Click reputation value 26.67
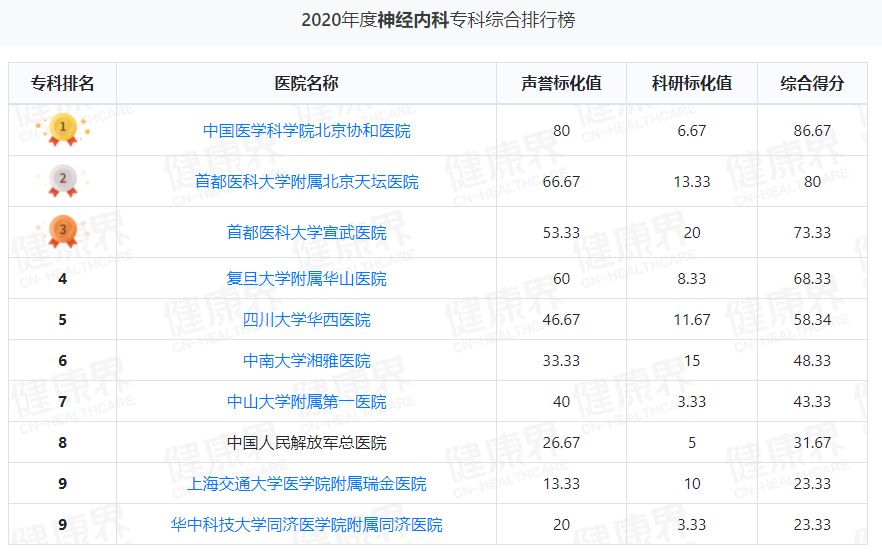Image resolution: width=882 pixels, height=560 pixels. 561,442
